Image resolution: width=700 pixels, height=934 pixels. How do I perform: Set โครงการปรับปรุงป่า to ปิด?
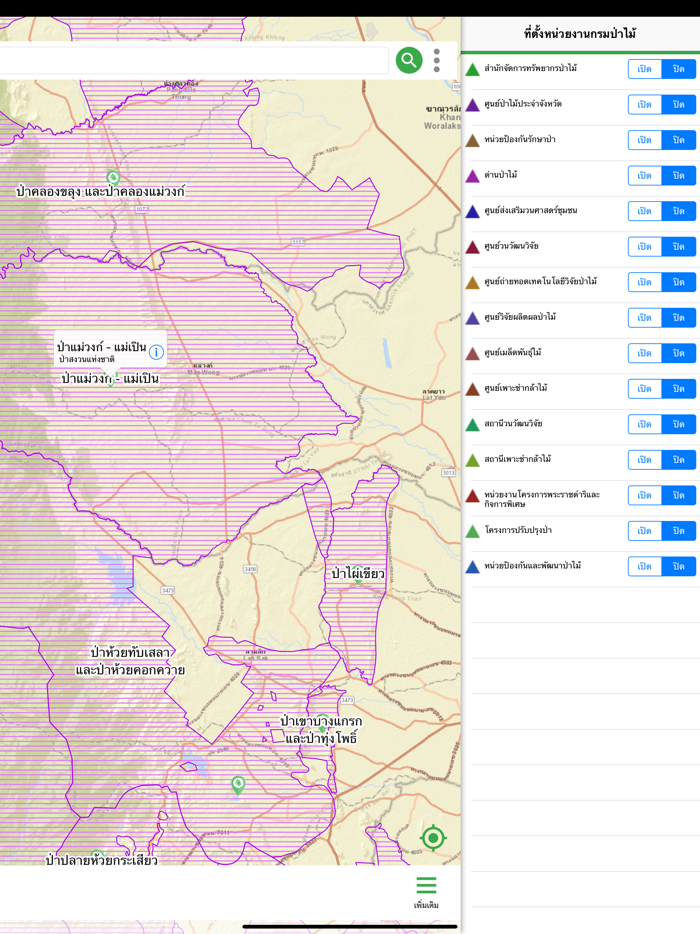[x=678, y=531]
